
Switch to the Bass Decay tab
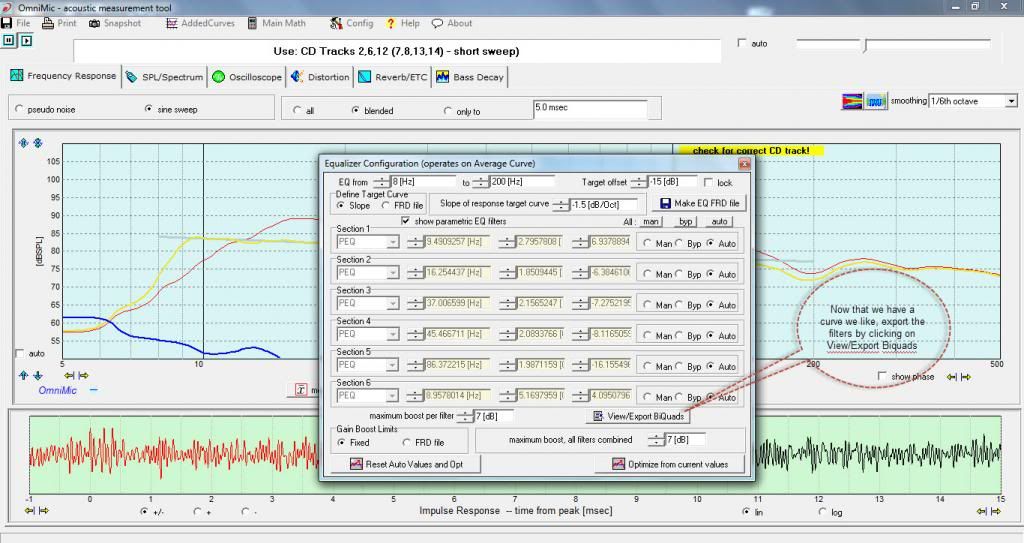tap(470, 76)
